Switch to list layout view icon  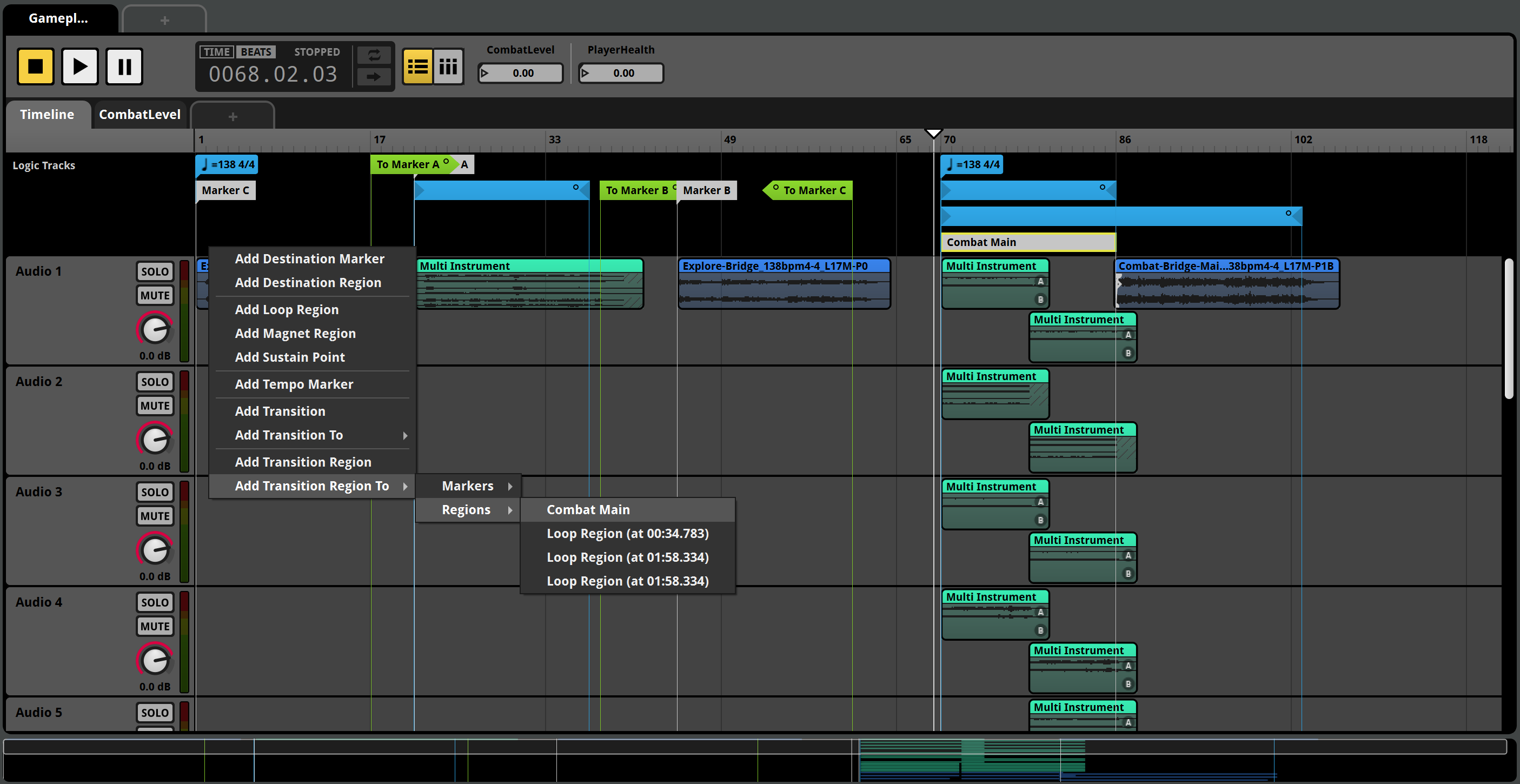418,67
